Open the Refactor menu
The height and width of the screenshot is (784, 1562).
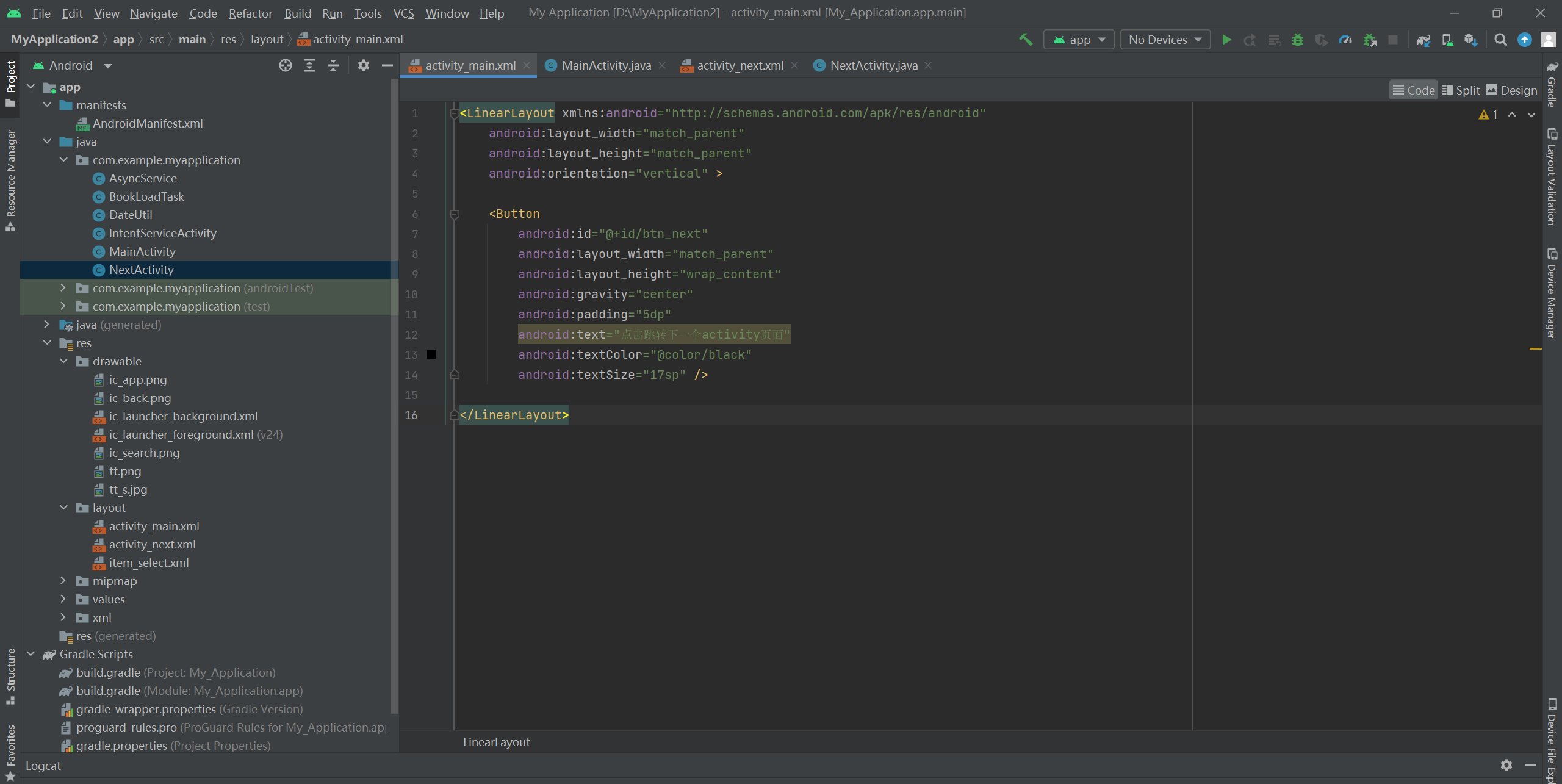point(250,13)
